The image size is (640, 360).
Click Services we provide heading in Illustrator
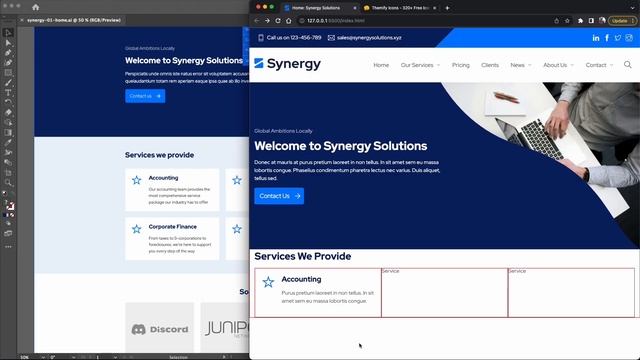159,155
